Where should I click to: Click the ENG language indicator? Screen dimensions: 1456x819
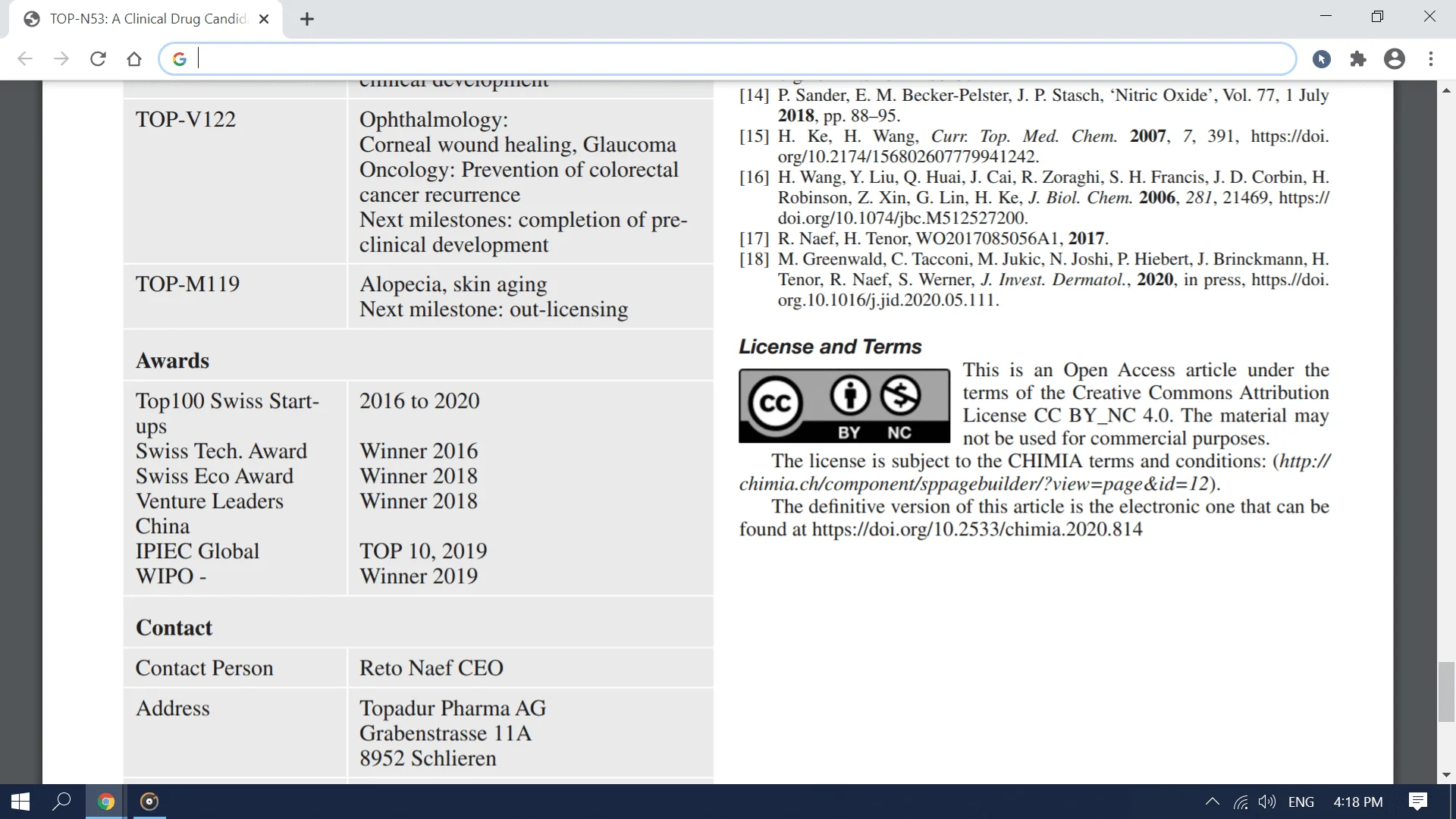1301,802
